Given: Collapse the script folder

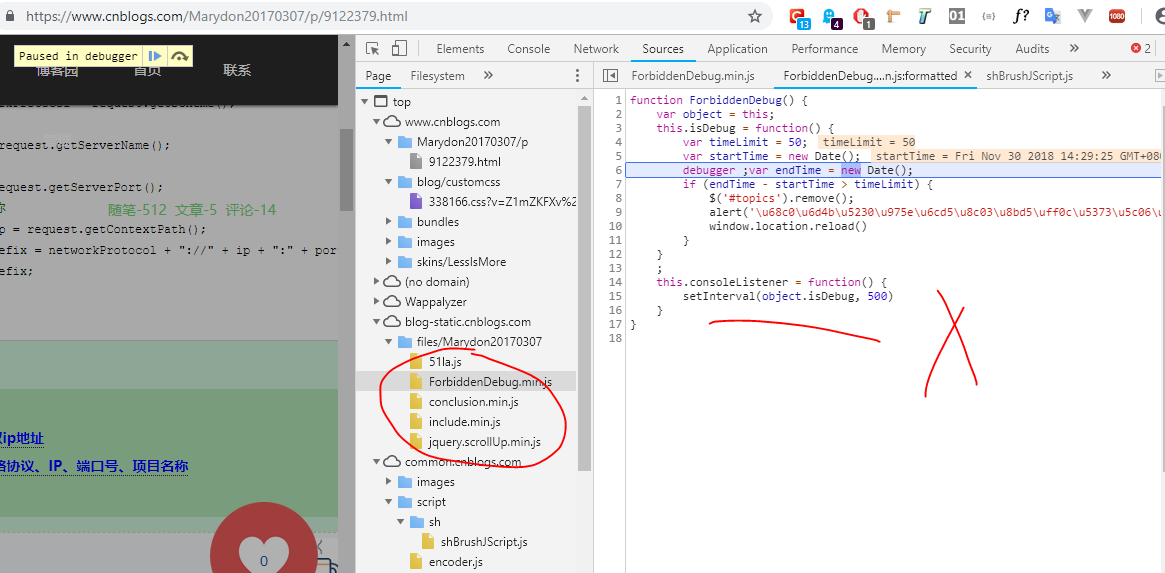Looking at the screenshot, I should point(389,502).
